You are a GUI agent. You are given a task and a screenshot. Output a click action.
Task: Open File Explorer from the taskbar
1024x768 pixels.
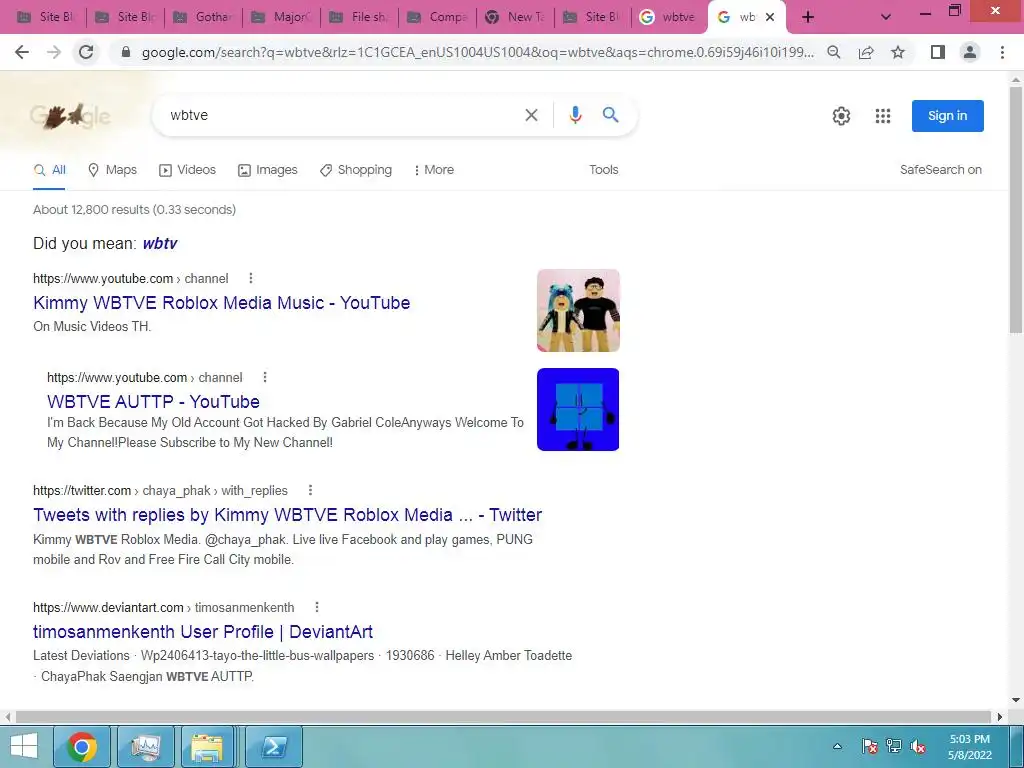208,746
